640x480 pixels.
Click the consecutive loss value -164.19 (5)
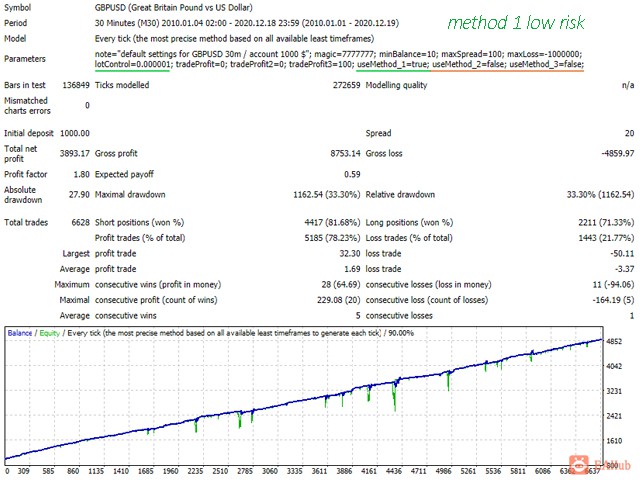613,300
